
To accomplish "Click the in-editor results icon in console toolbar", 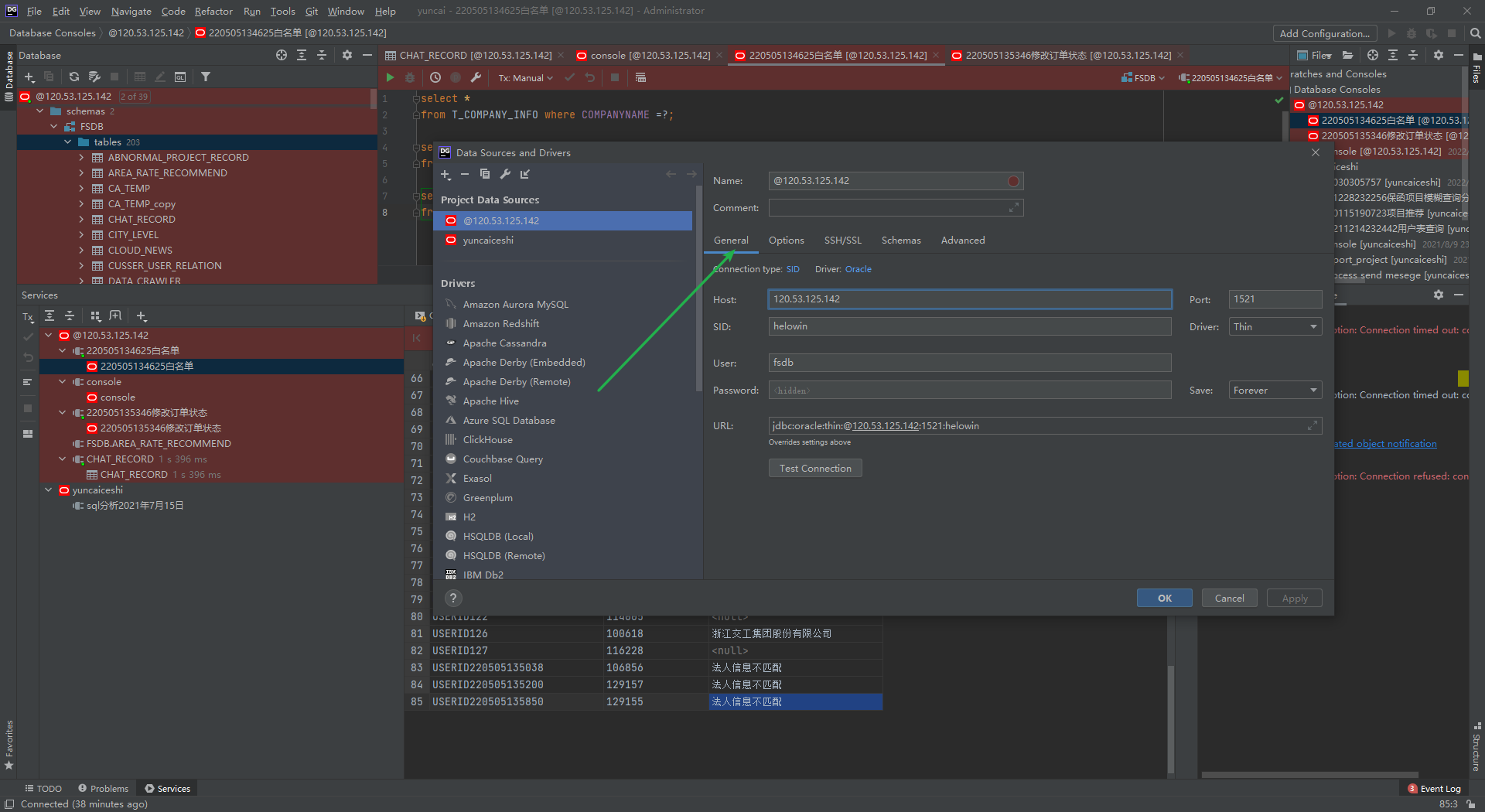I will click(640, 78).
